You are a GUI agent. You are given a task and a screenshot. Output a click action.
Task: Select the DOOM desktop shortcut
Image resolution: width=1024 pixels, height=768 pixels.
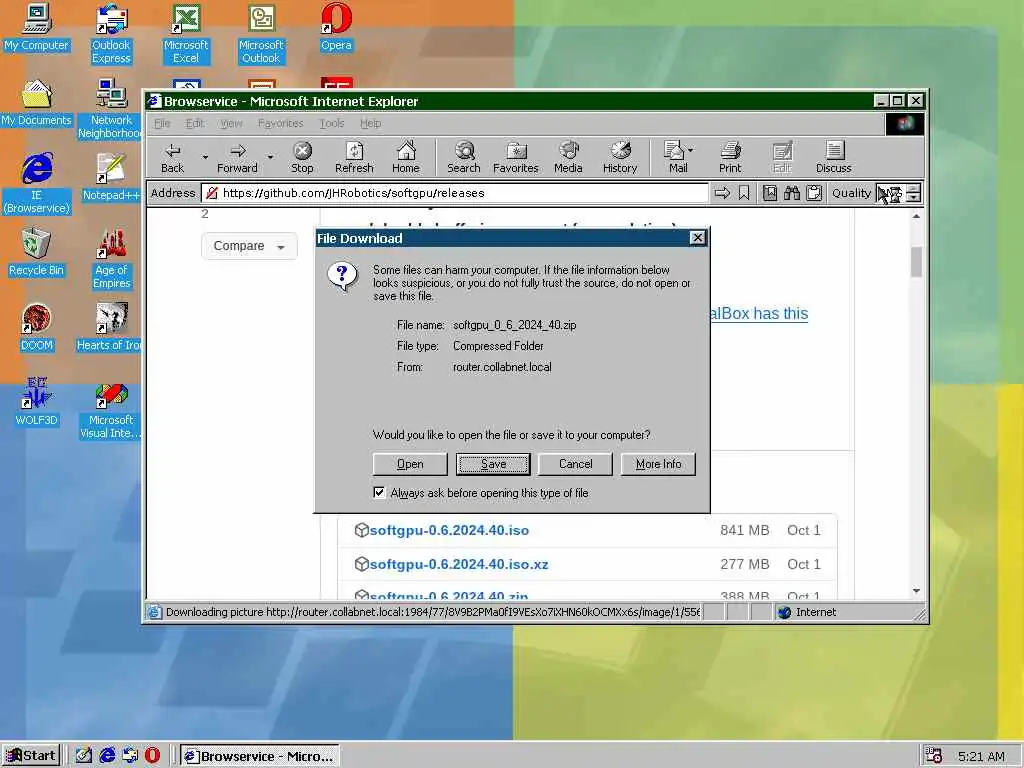coord(36,328)
